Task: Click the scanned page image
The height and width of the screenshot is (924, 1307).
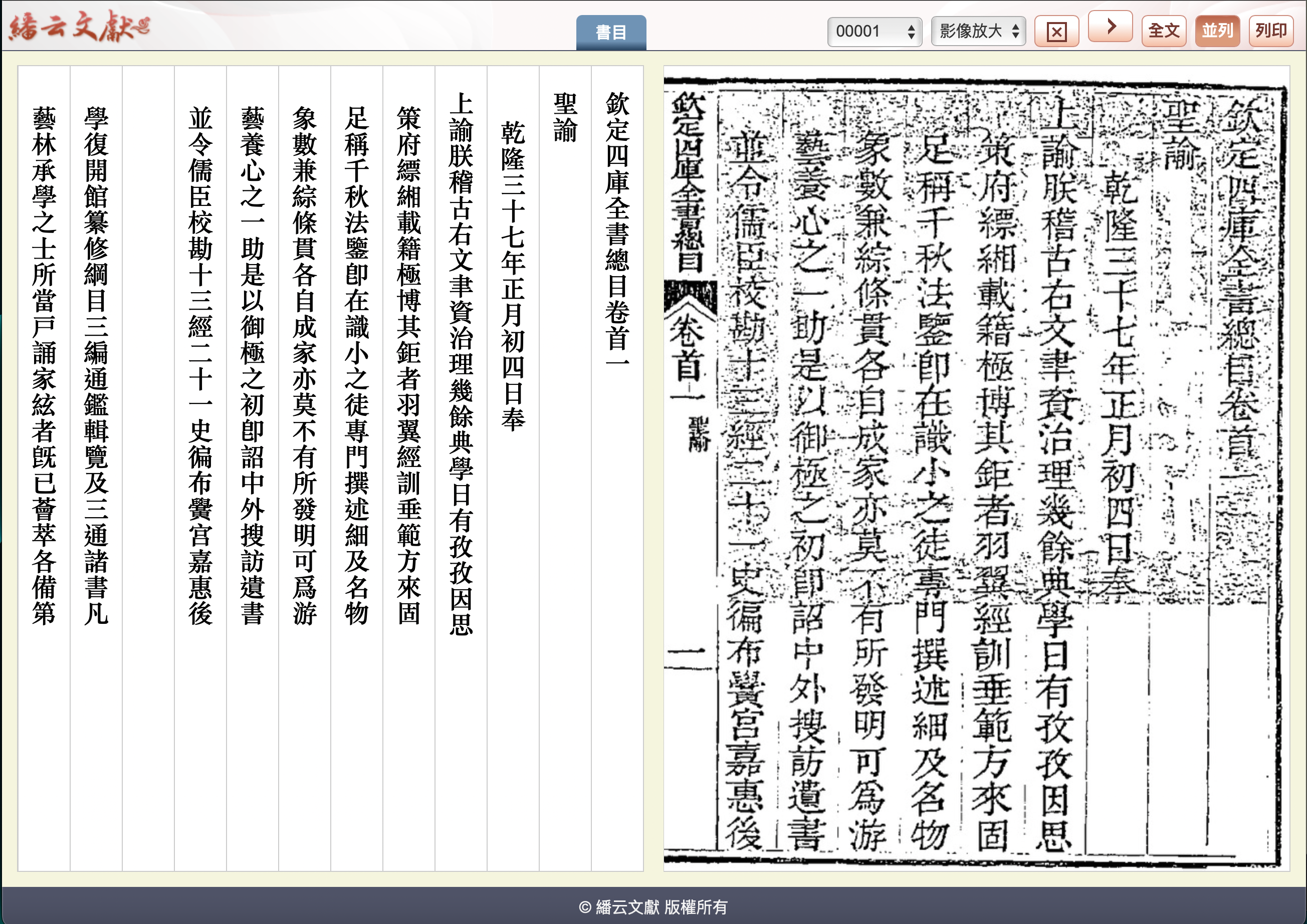Action: click(x=975, y=467)
